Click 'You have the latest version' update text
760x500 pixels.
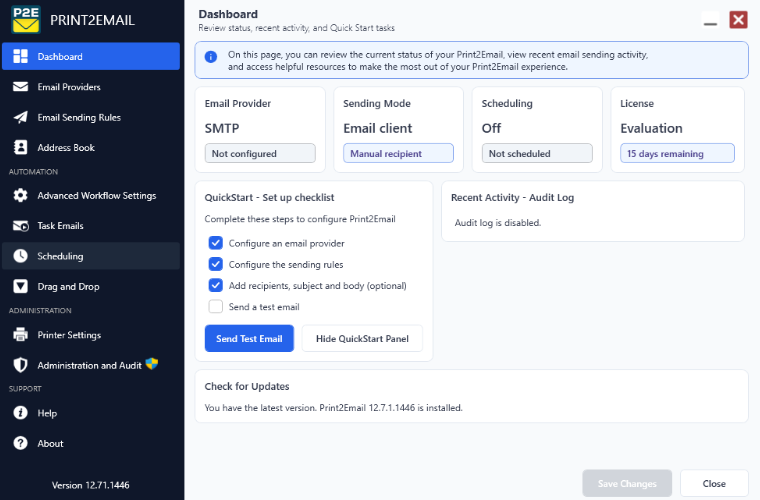(333, 407)
